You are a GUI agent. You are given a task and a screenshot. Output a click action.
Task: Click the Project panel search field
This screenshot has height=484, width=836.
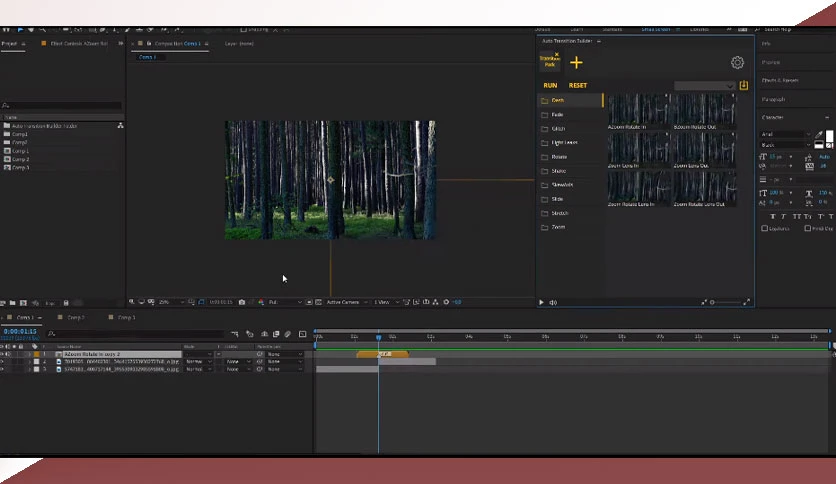click(x=61, y=106)
